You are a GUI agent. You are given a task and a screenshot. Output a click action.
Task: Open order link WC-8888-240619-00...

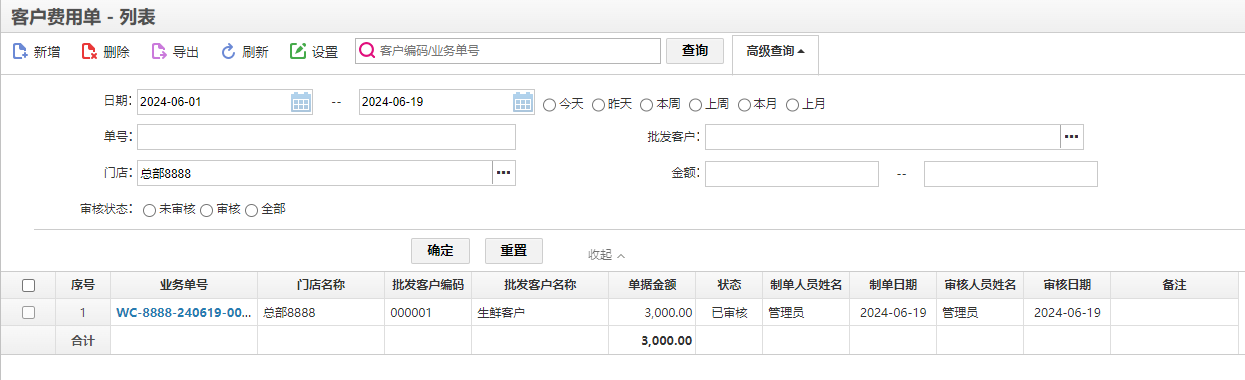pos(183,312)
